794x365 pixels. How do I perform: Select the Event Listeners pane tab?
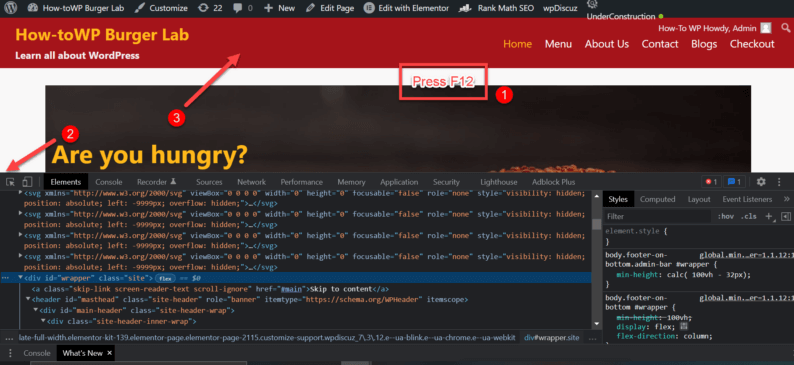click(747, 199)
